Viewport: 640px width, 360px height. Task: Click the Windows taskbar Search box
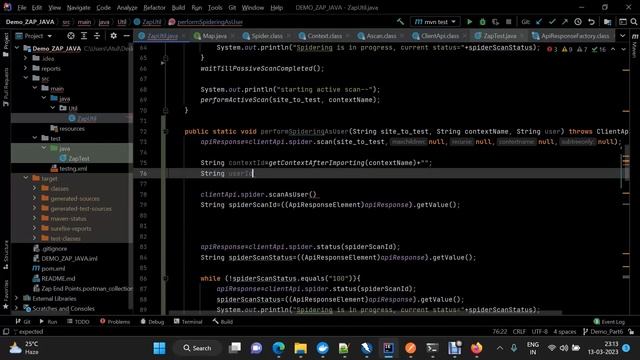pos(198,348)
